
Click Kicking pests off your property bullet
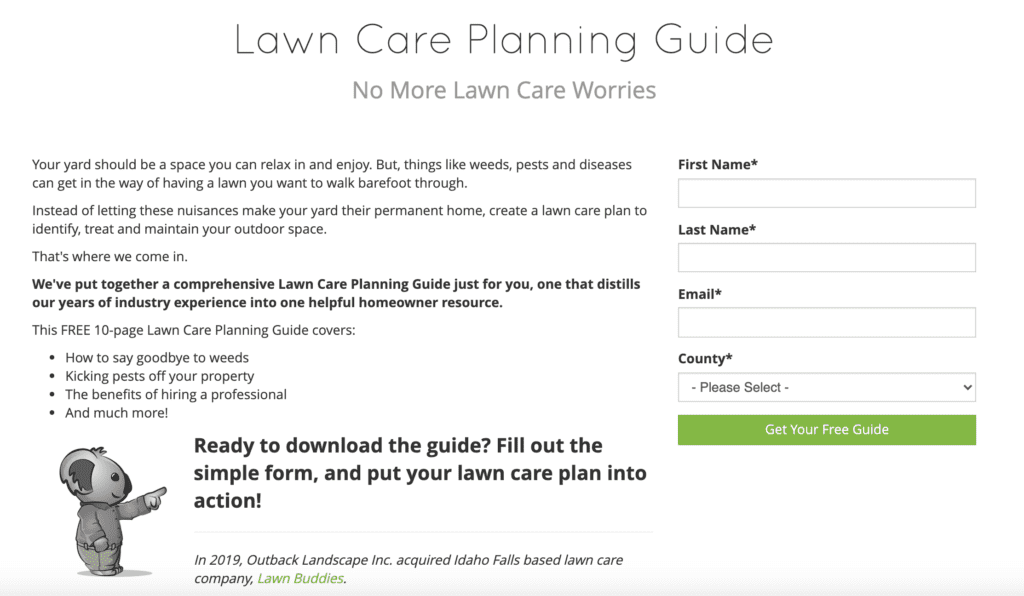[x=159, y=376]
